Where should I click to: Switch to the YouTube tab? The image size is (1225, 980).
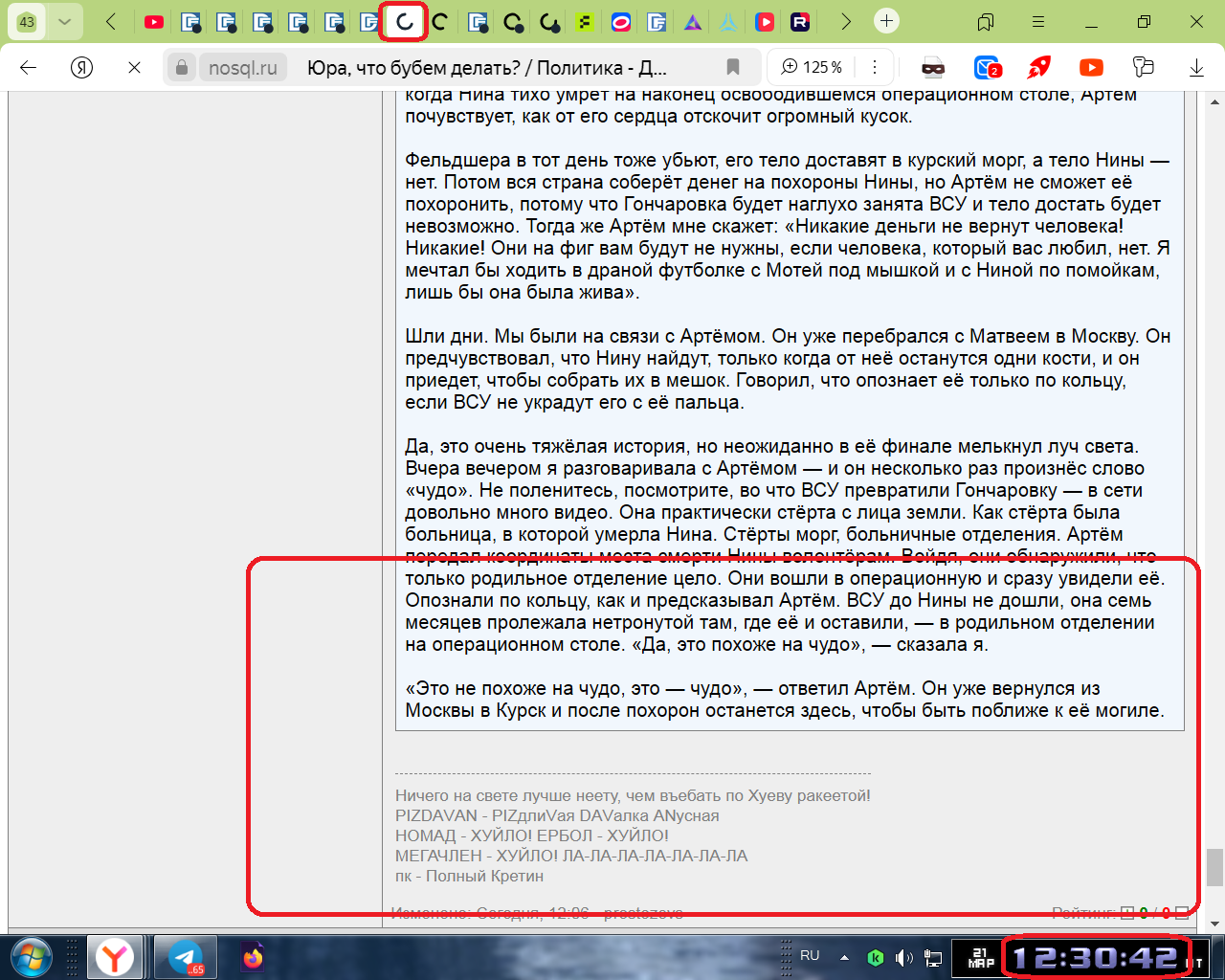click(x=153, y=21)
